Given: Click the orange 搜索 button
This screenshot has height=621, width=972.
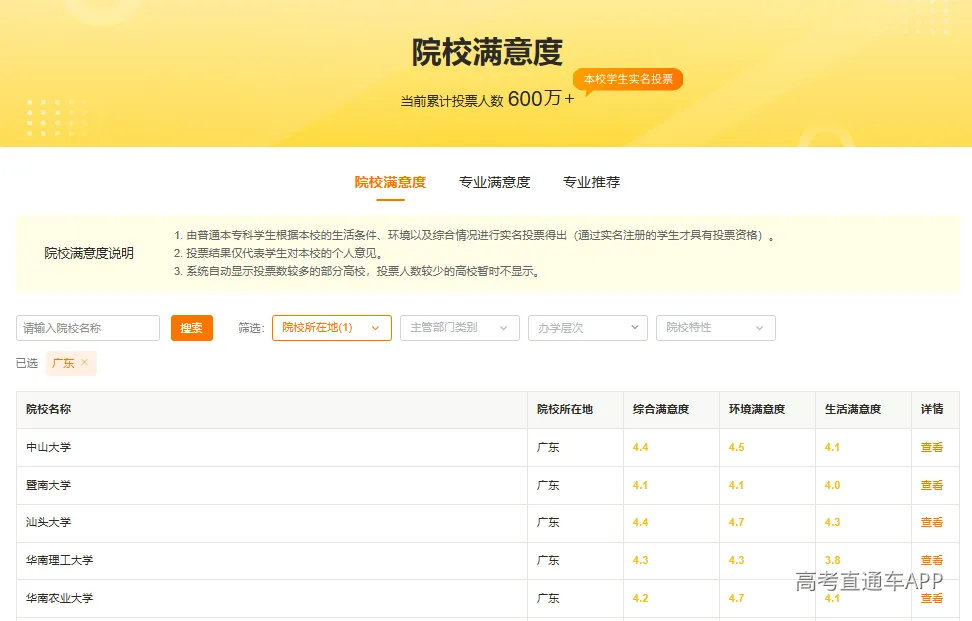Looking at the screenshot, I should coord(192,328).
